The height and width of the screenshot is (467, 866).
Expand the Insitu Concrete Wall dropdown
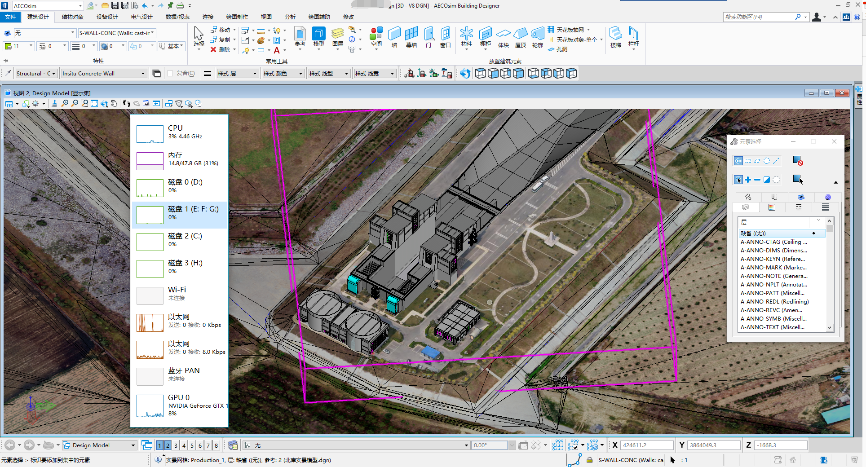(x=143, y=73)
